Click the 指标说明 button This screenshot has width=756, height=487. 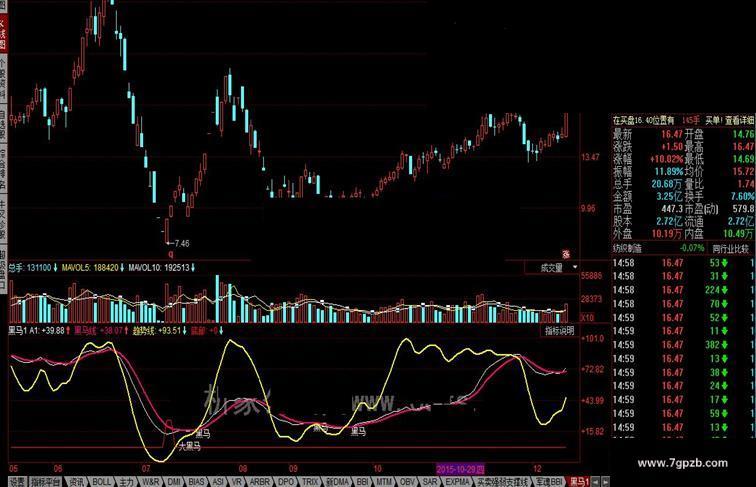(559, 331)
